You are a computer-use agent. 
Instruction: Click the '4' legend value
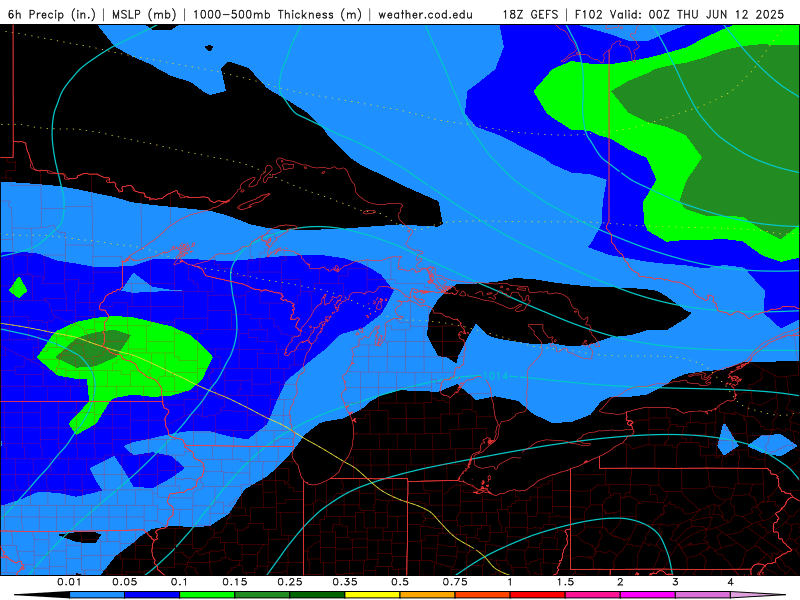731,582
